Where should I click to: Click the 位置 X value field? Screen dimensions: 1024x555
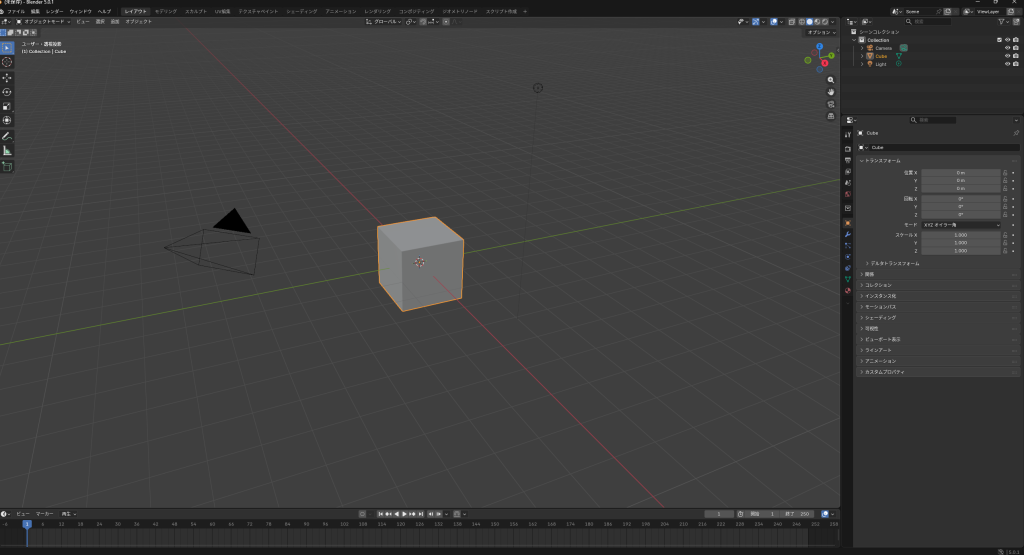point(961,172)
